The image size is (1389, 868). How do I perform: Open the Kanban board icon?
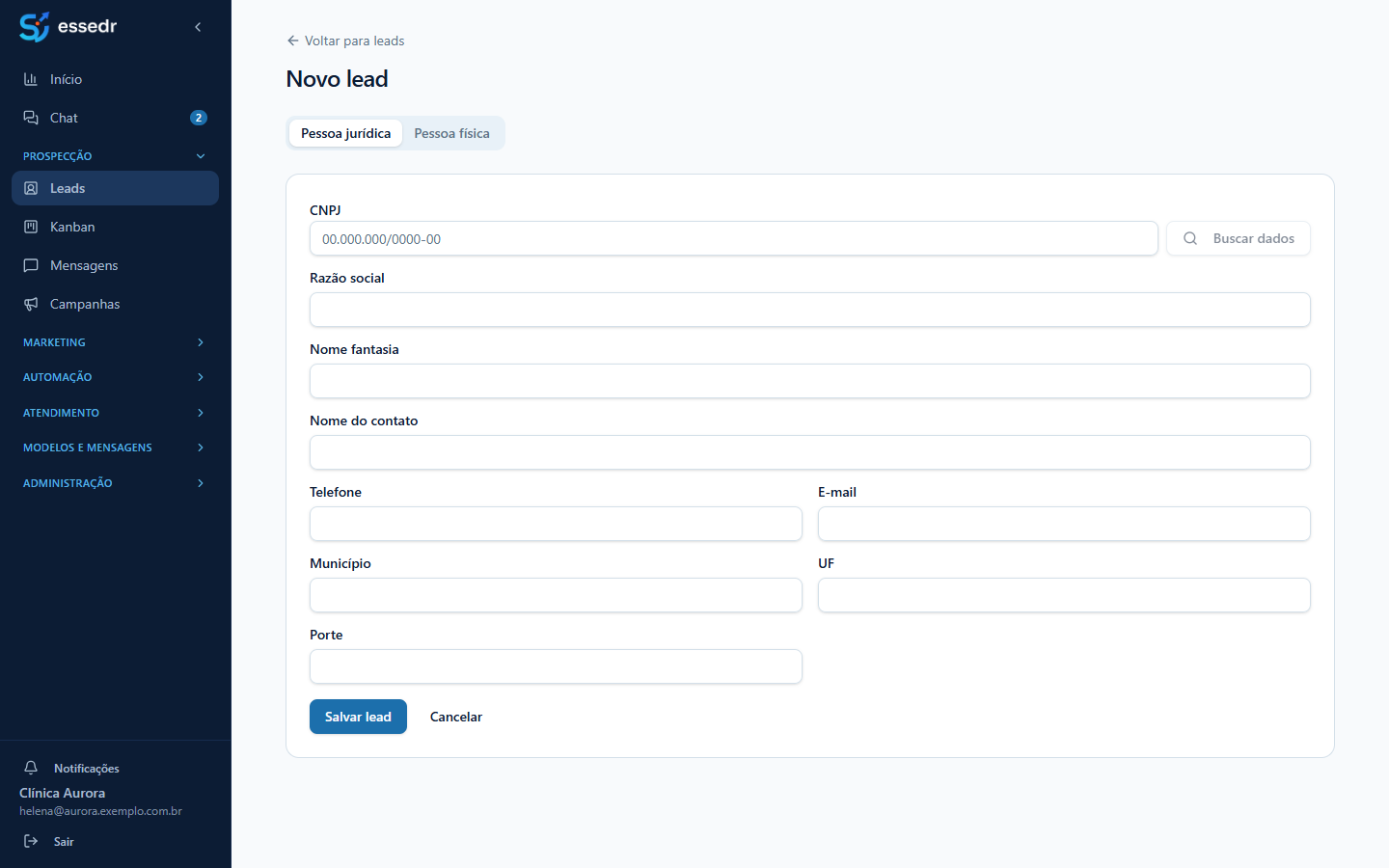31,227
